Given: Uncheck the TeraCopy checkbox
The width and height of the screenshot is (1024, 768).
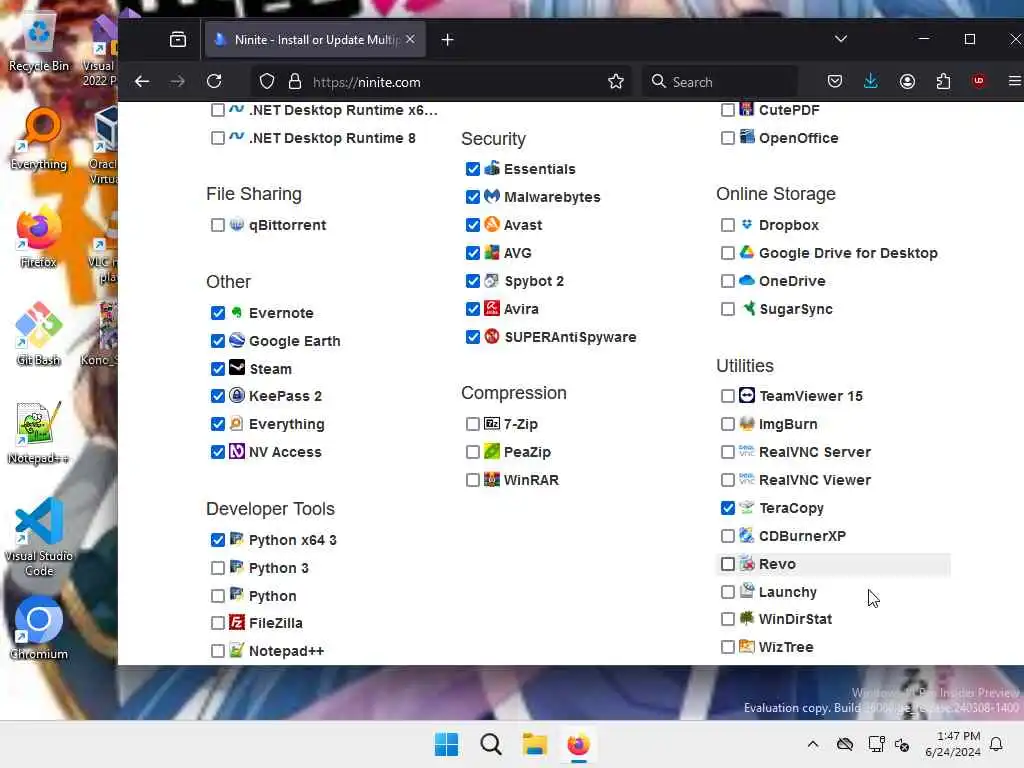Looking at the screenshot, I should (x=728, y=508).
